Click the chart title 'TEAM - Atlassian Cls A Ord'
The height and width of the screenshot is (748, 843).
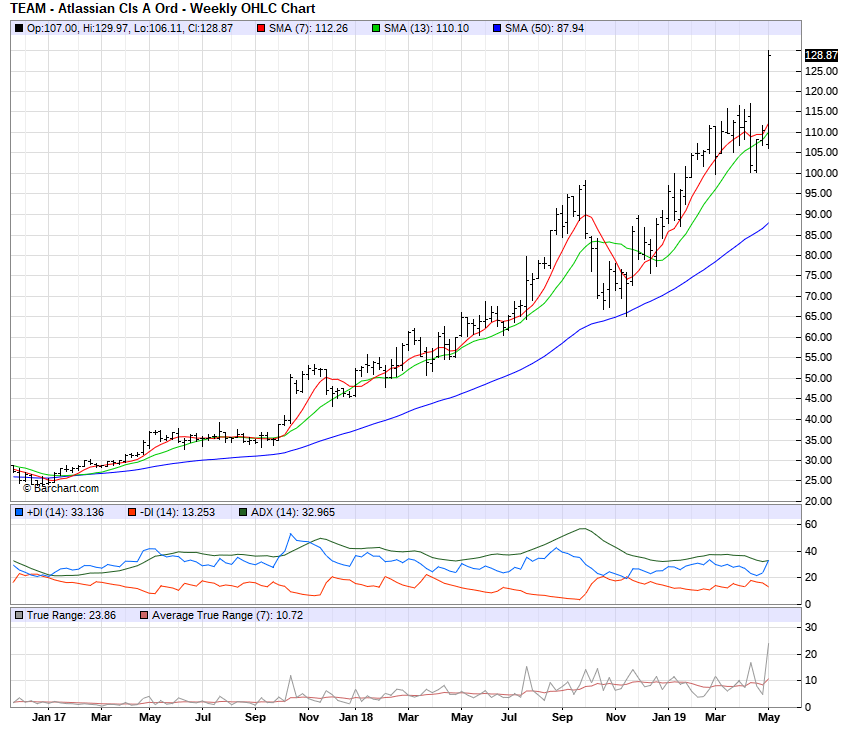click(94, 9)
